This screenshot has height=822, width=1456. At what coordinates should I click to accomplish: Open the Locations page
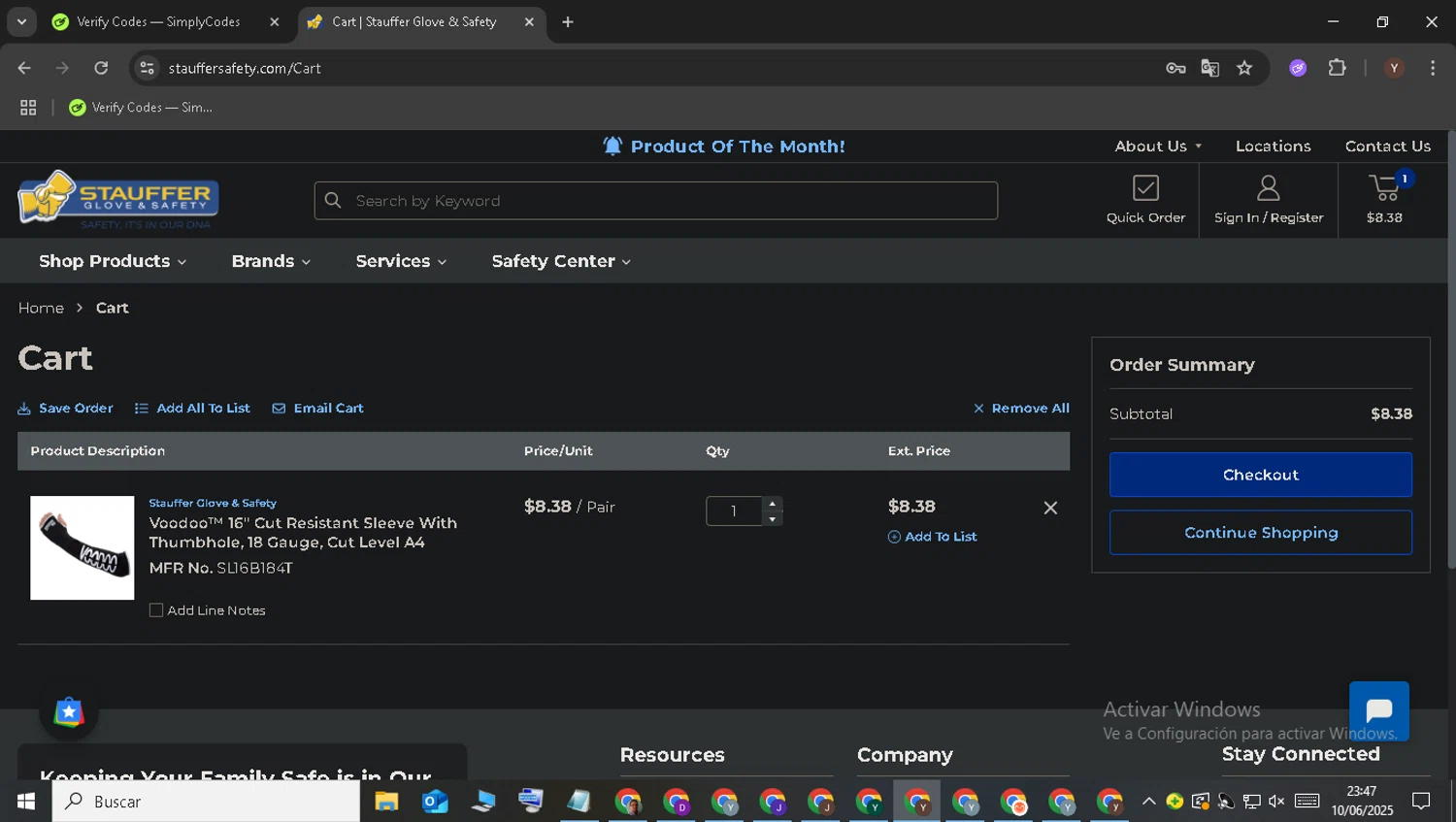point(1273,146)
